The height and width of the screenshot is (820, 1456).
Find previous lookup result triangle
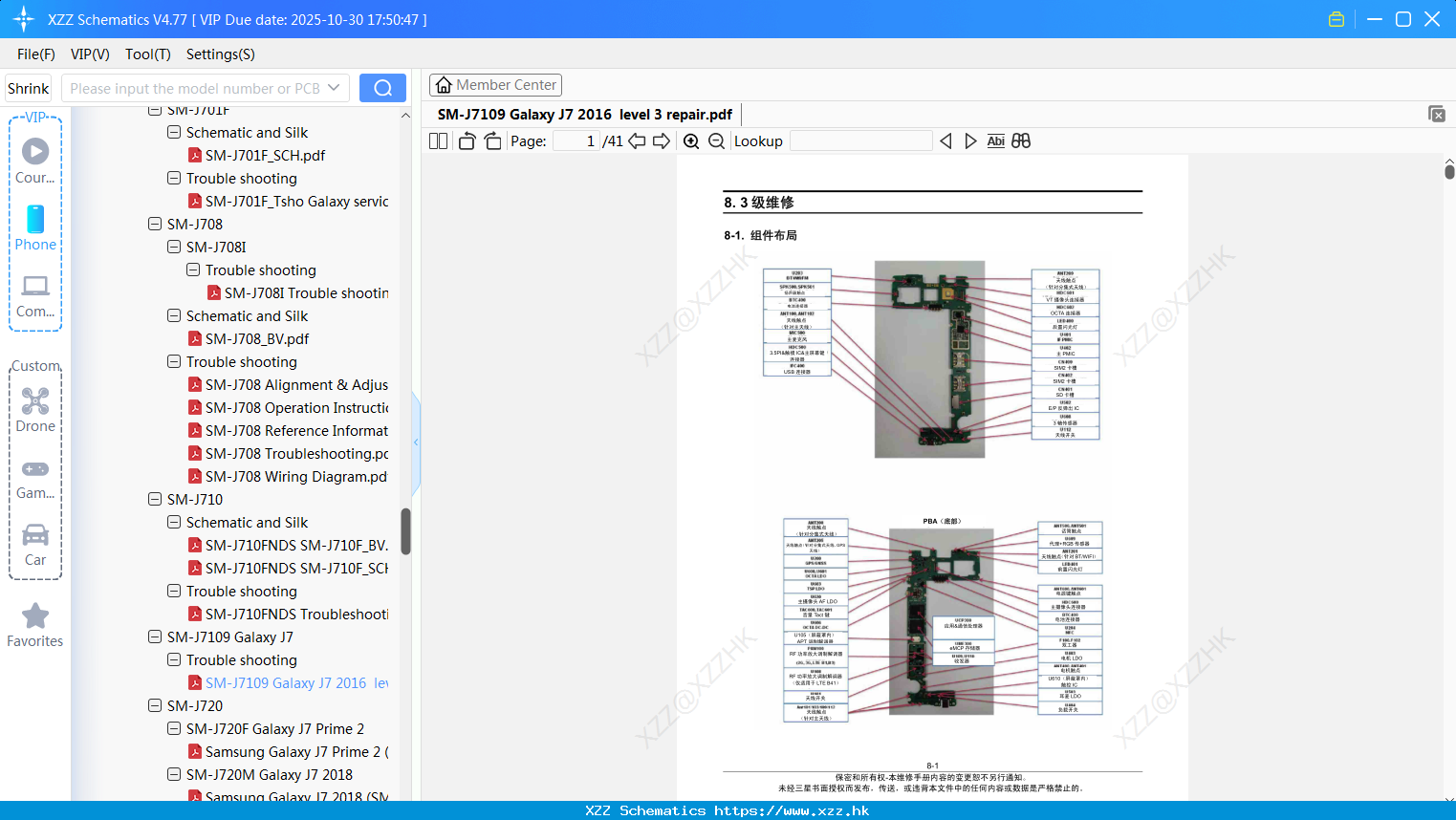click(x=945, y=141)
